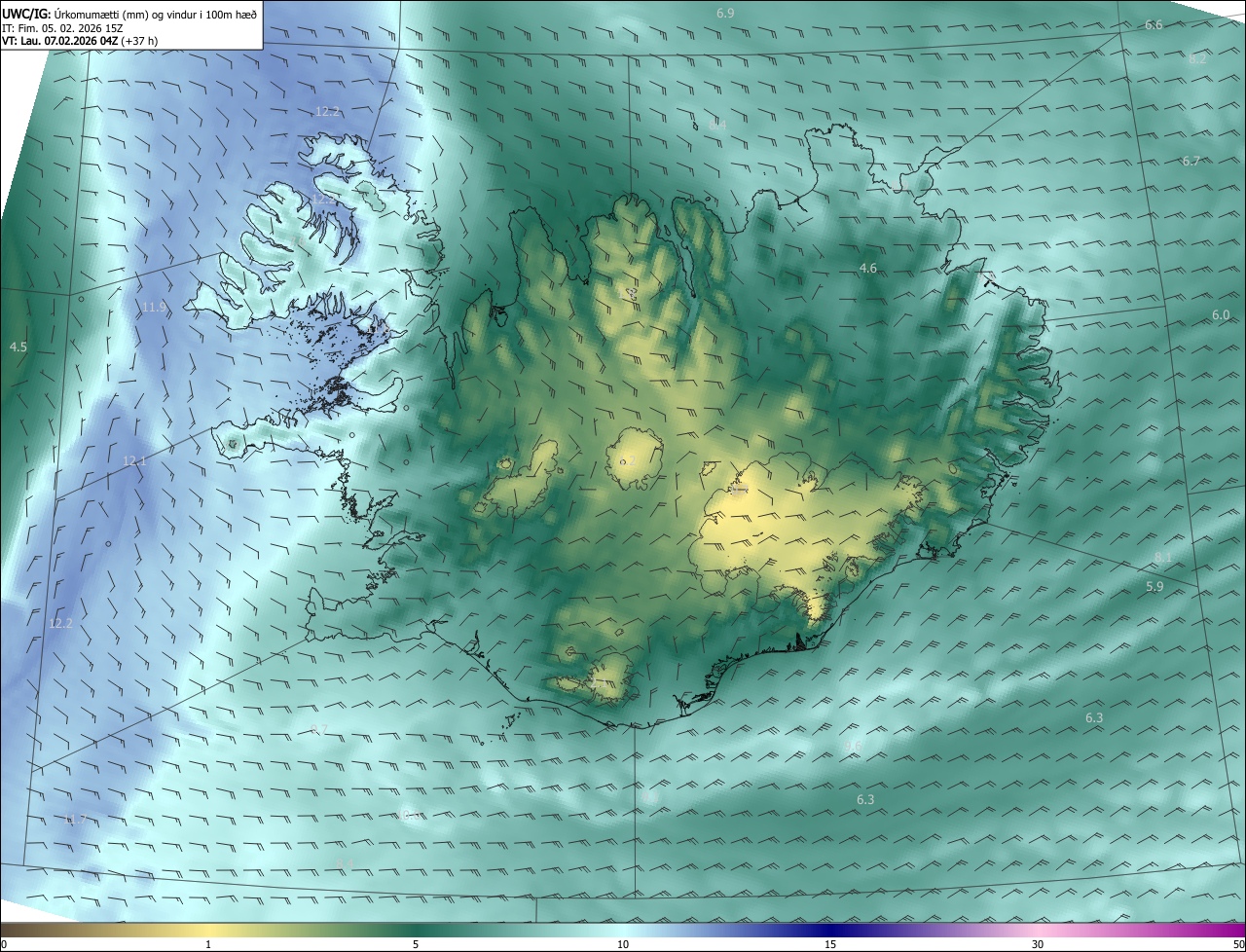This screenshot has width=1246, height=952.
Task: Click the 6.0 value label on the map
Action: (x=1221, y=315)
